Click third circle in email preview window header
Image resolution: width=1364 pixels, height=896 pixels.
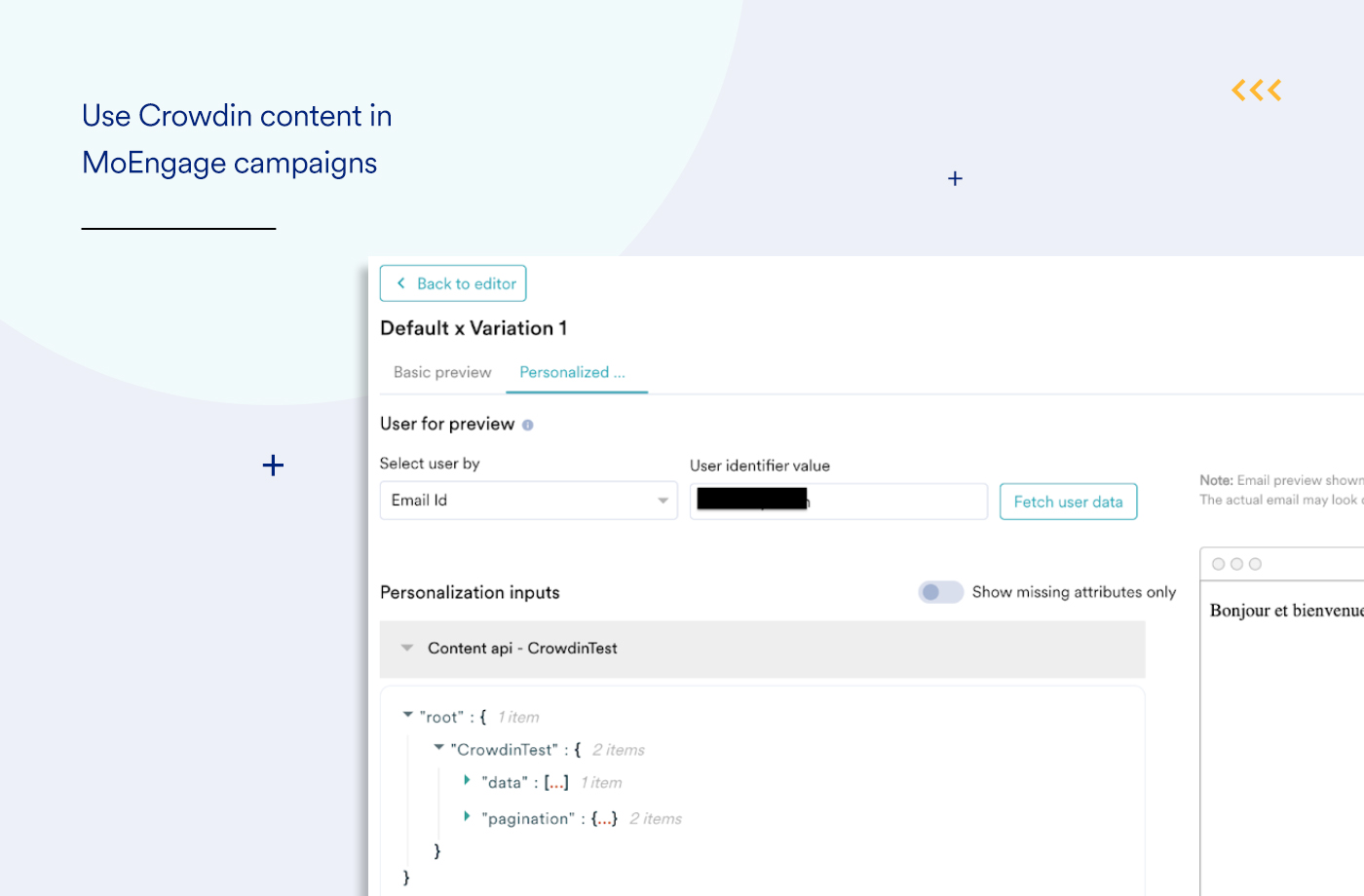pos(1255,564)
